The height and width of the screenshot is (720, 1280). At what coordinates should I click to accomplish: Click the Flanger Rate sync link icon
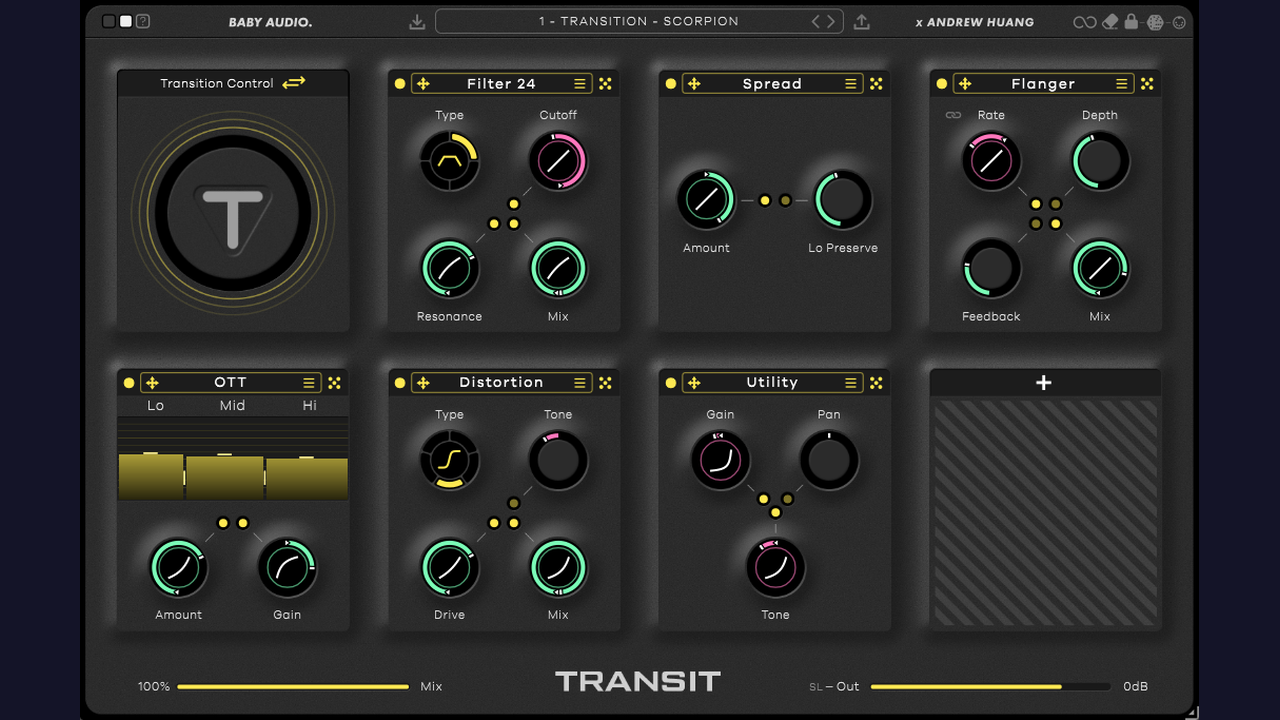click(953, 115)
